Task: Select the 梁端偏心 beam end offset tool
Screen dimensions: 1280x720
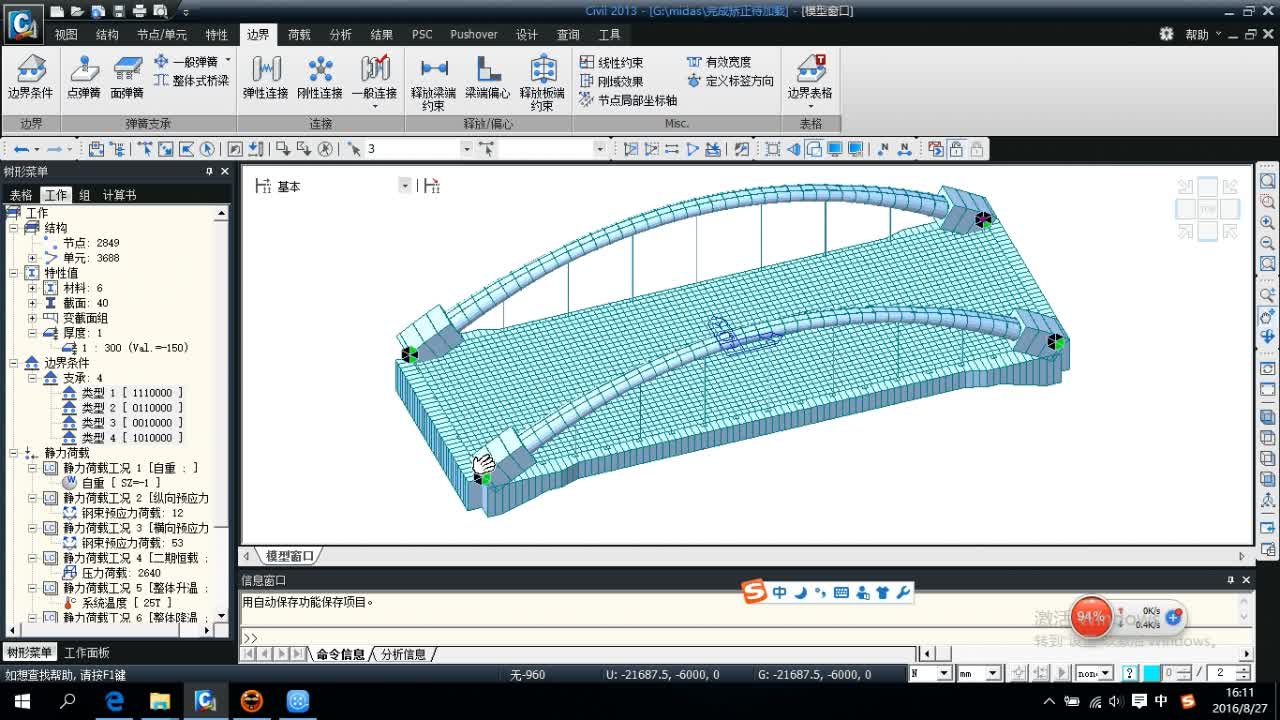Action: point(488,77)
